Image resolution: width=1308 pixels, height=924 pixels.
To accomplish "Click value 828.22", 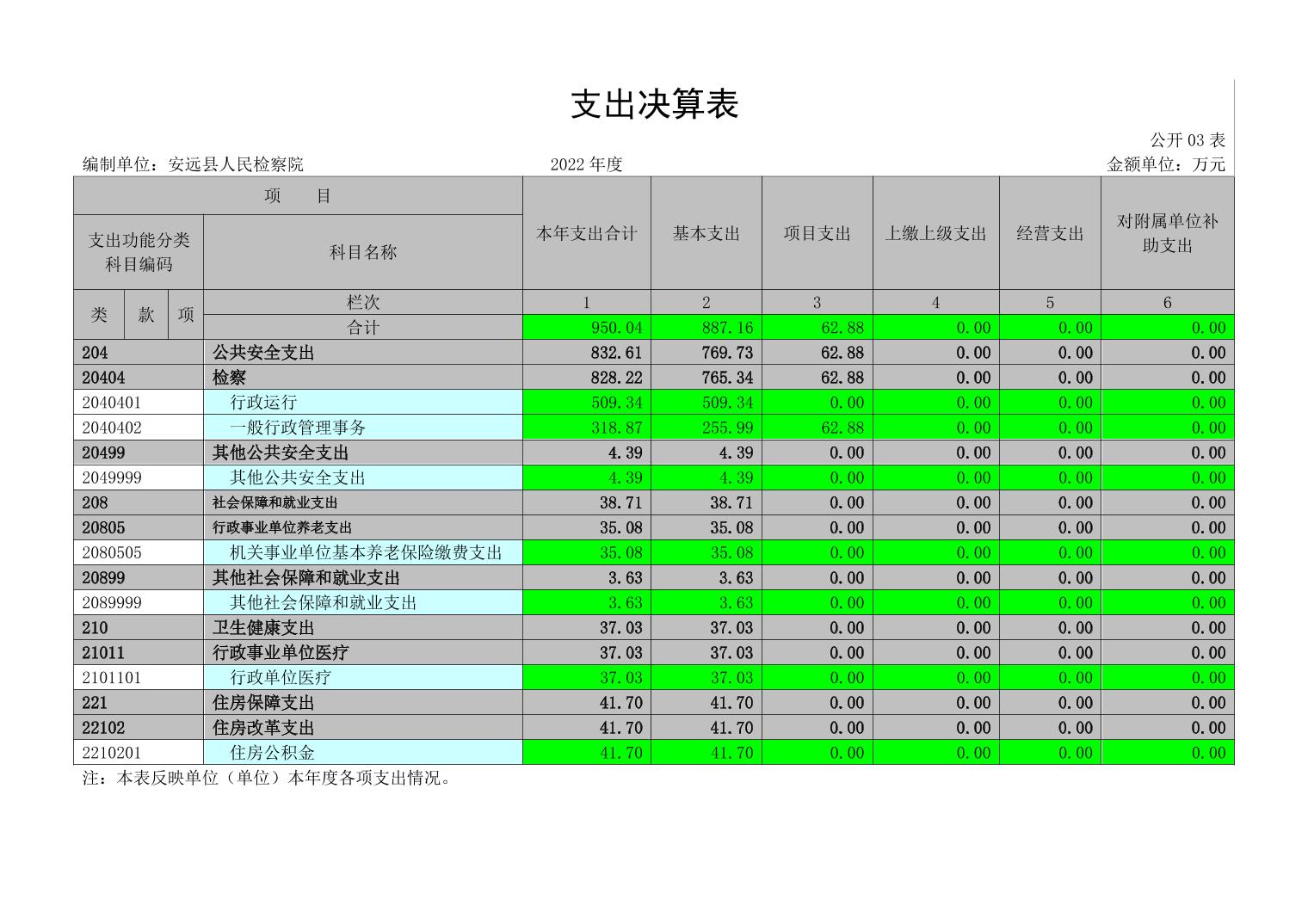I will [587, 378].
